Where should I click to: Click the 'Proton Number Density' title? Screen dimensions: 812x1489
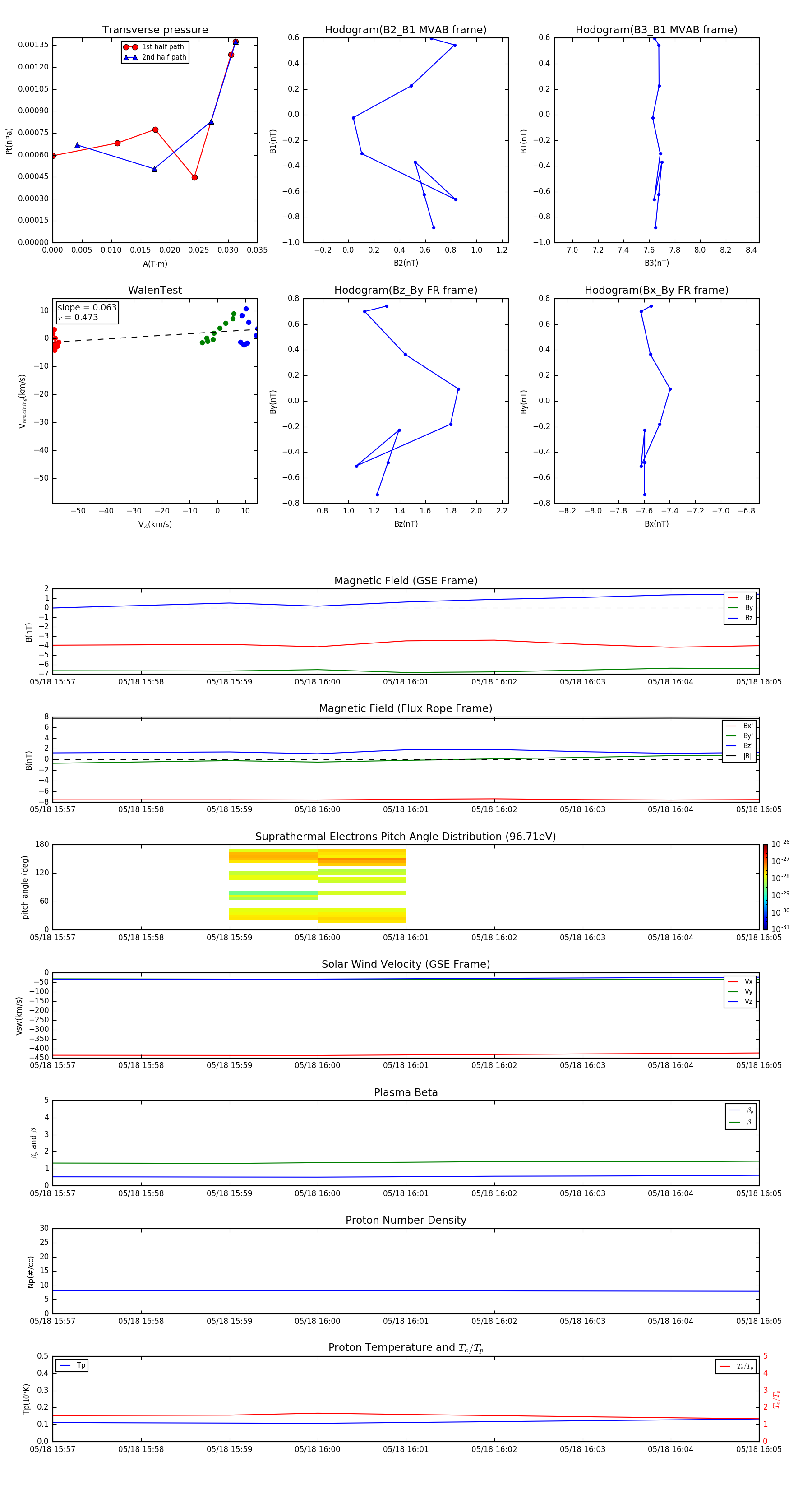406,1220
